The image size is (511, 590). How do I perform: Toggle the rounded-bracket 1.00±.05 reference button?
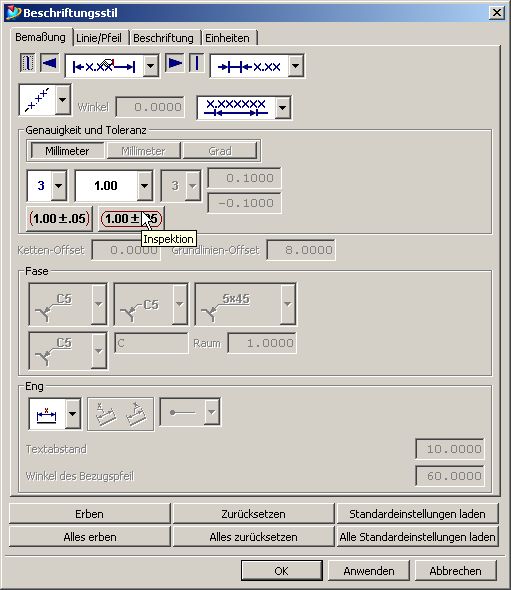59,219
